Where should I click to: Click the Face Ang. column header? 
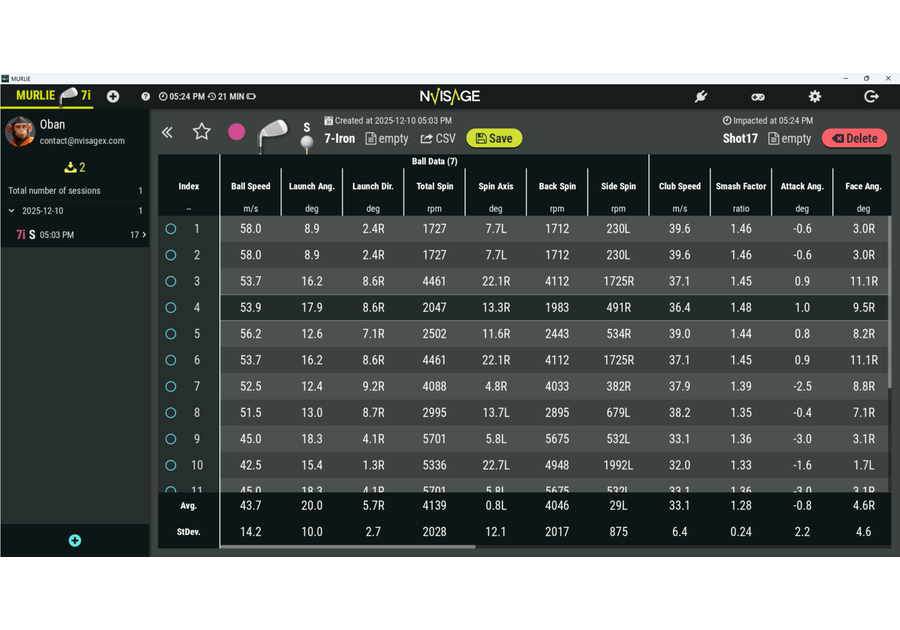coord(863,186)
